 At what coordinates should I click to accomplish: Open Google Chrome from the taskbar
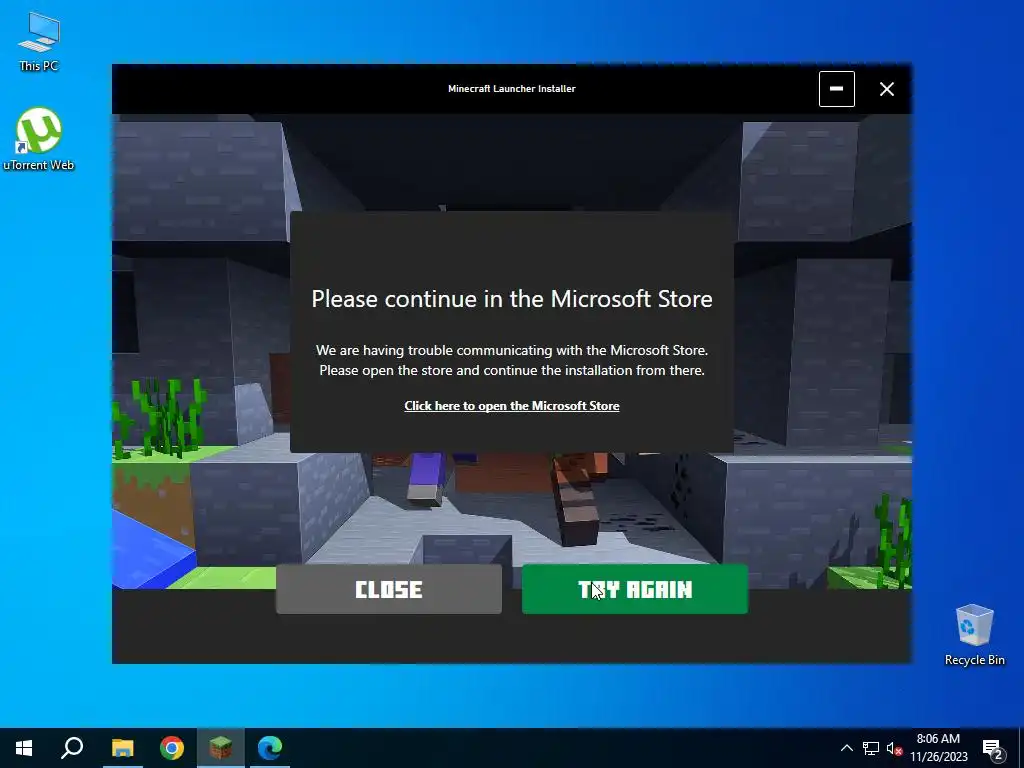[172, 748]
